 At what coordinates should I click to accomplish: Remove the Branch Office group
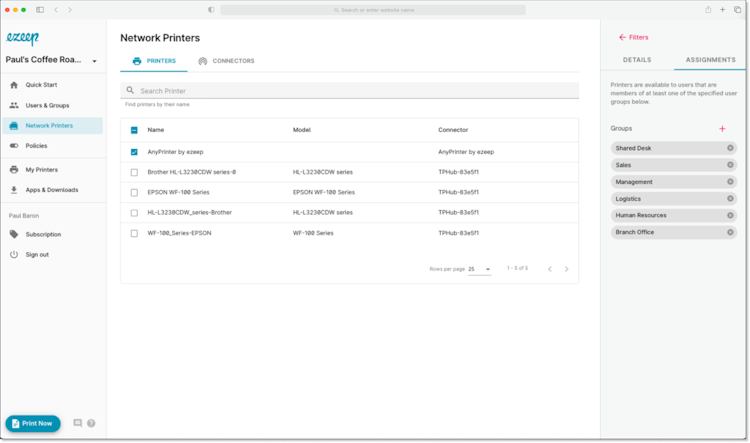click(x=730, y=232)
